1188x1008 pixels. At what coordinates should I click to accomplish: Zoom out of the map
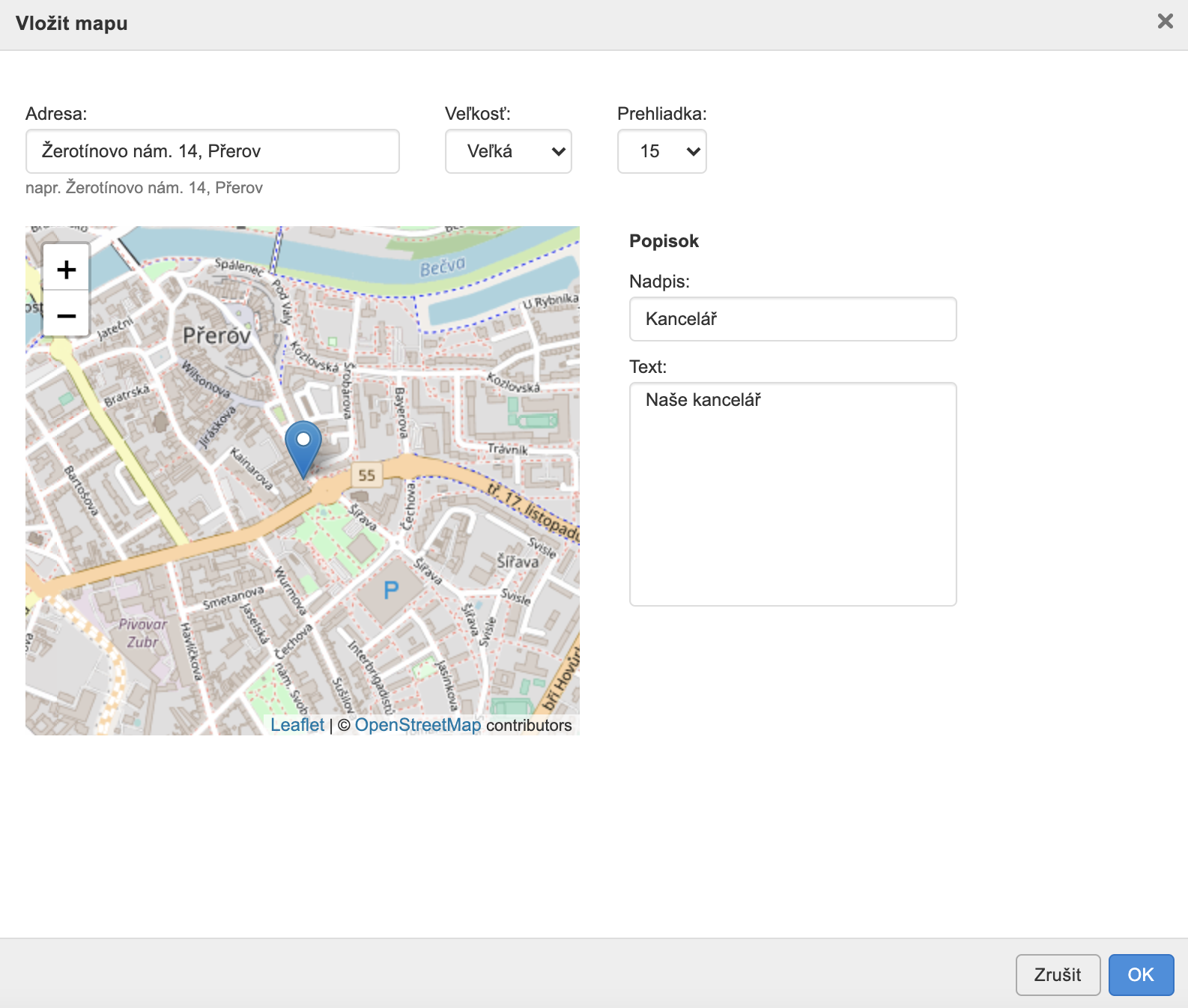[66, 315]
